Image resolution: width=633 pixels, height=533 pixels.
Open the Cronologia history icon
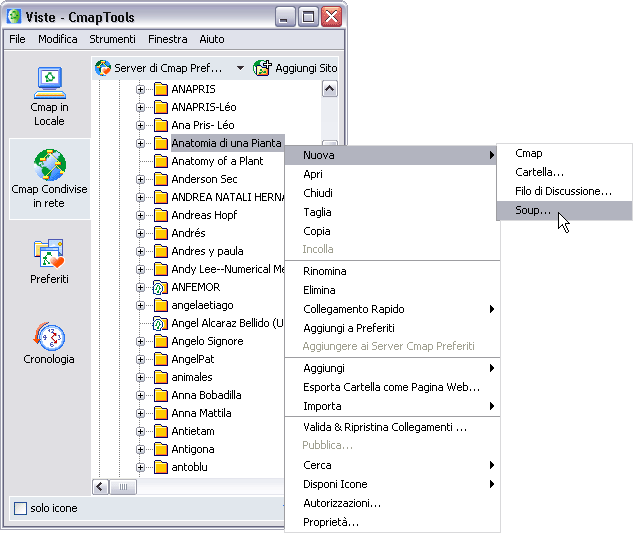point(49,336)
